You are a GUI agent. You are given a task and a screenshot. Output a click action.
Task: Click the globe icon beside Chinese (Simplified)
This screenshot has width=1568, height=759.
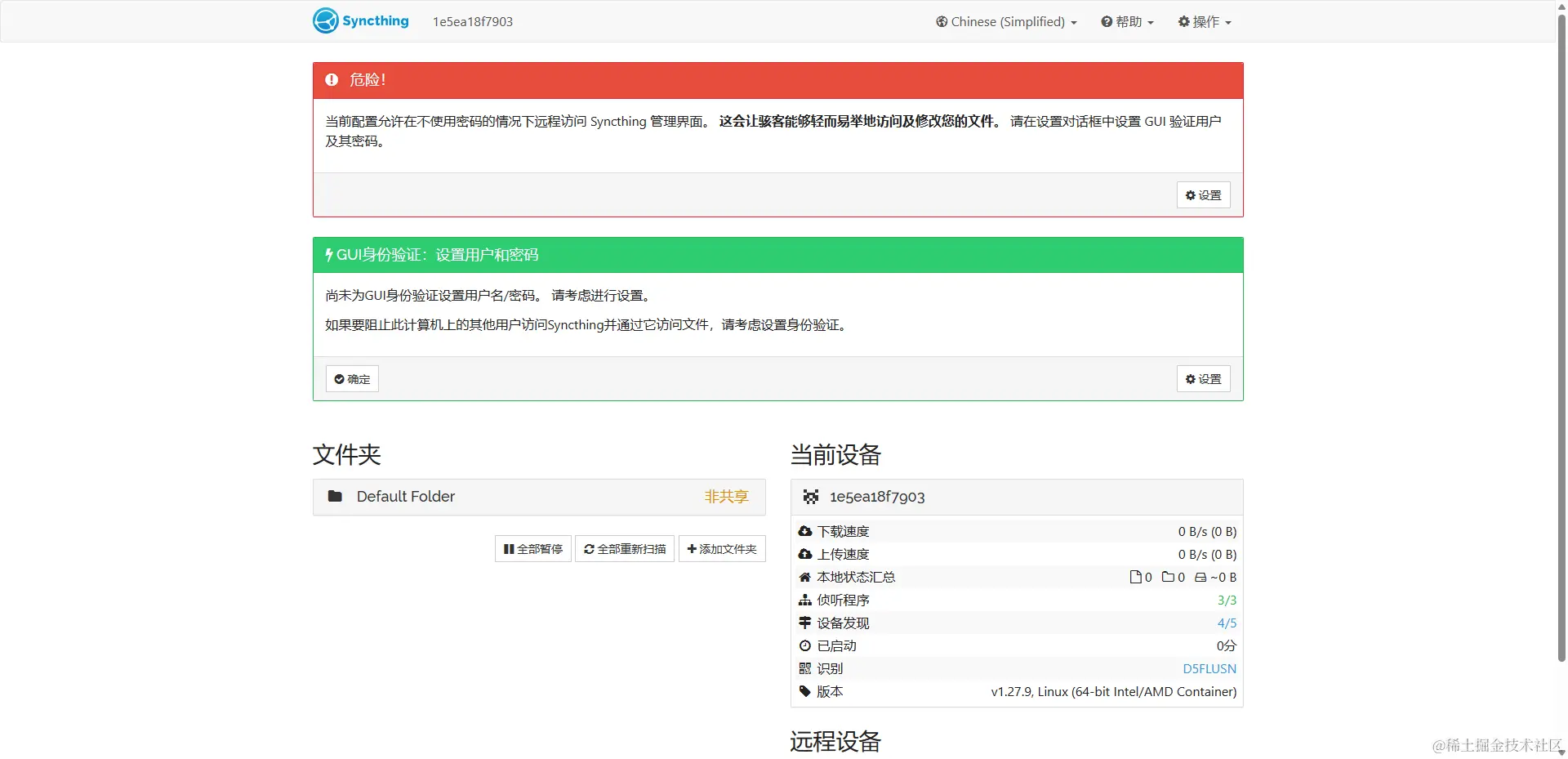pyautogui.click(x=942, y=22)
